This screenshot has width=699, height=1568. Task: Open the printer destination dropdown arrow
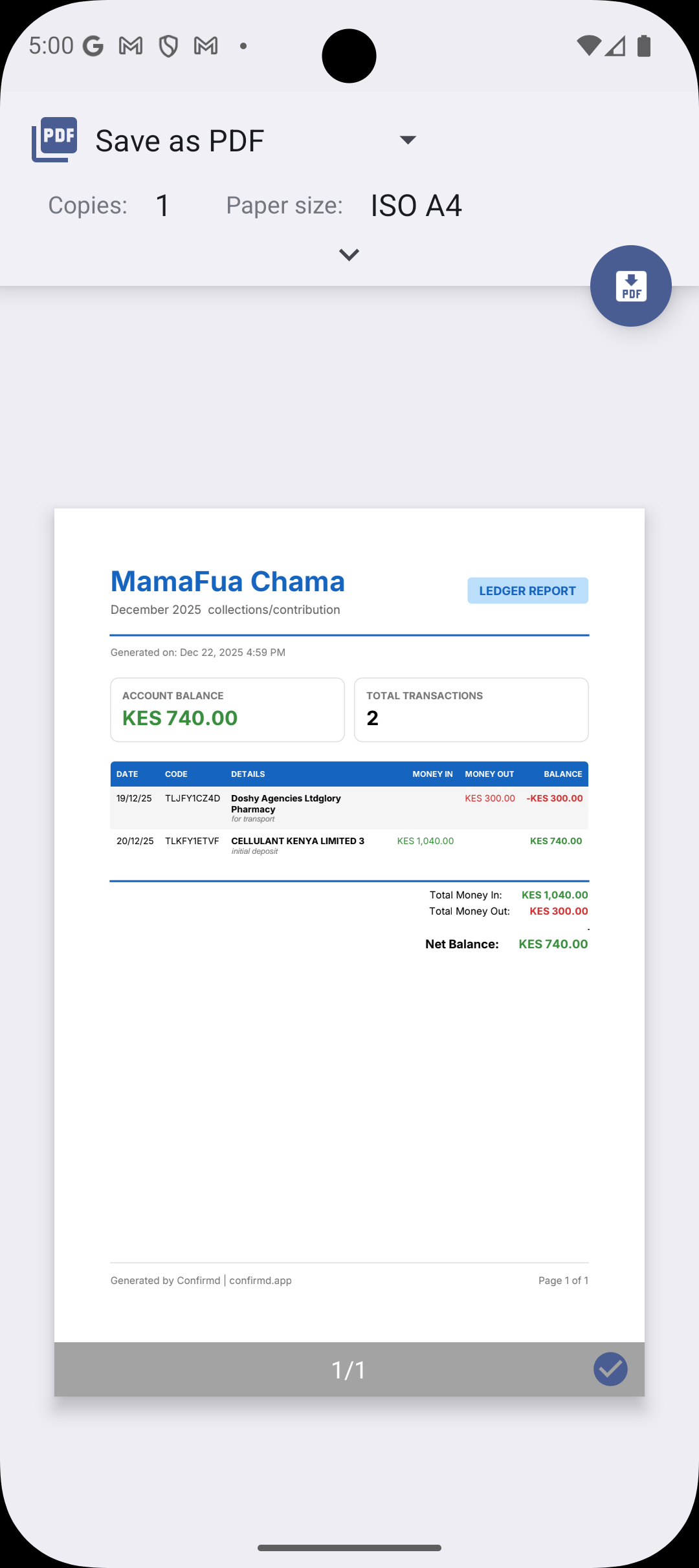point(408,140)
